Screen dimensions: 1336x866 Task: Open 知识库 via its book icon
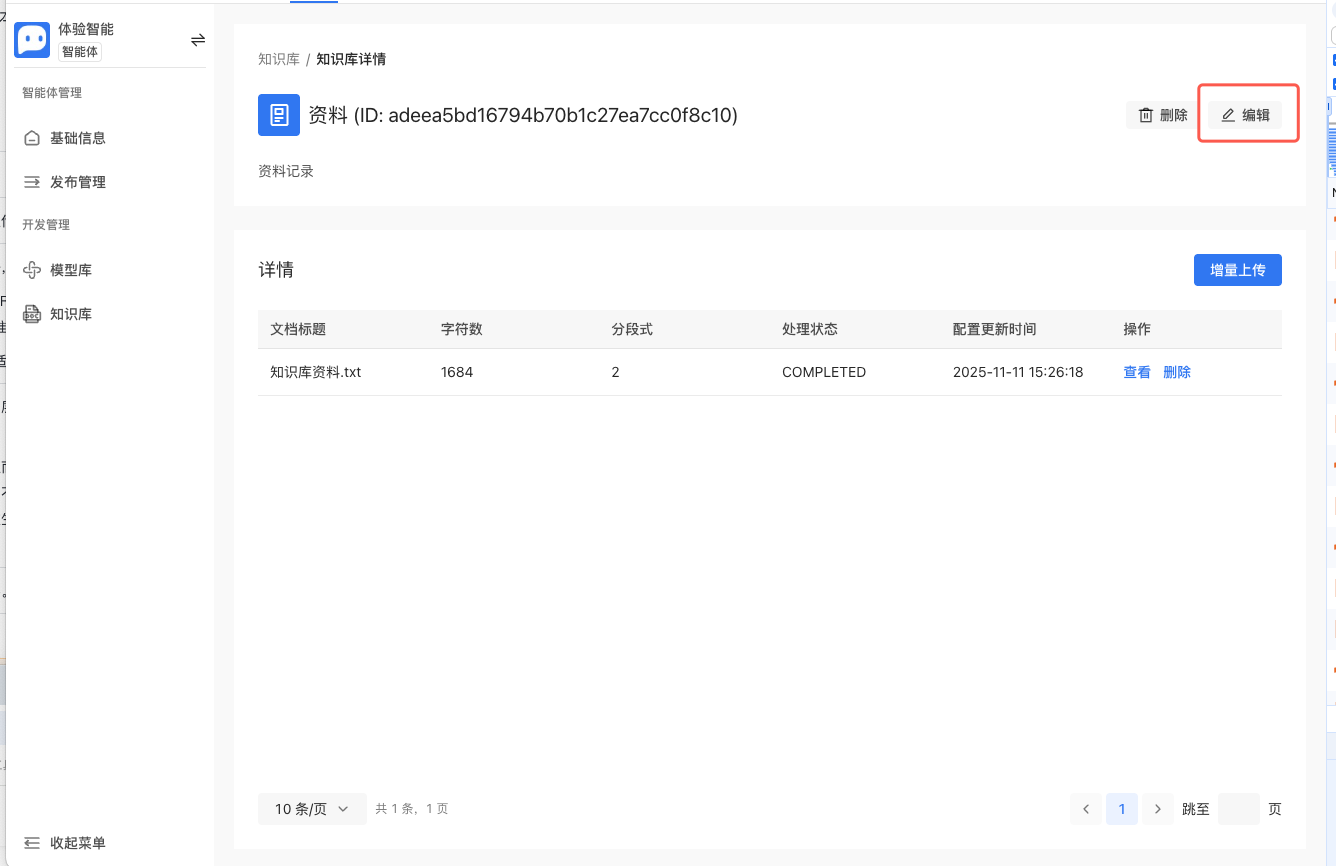(32, 313)
